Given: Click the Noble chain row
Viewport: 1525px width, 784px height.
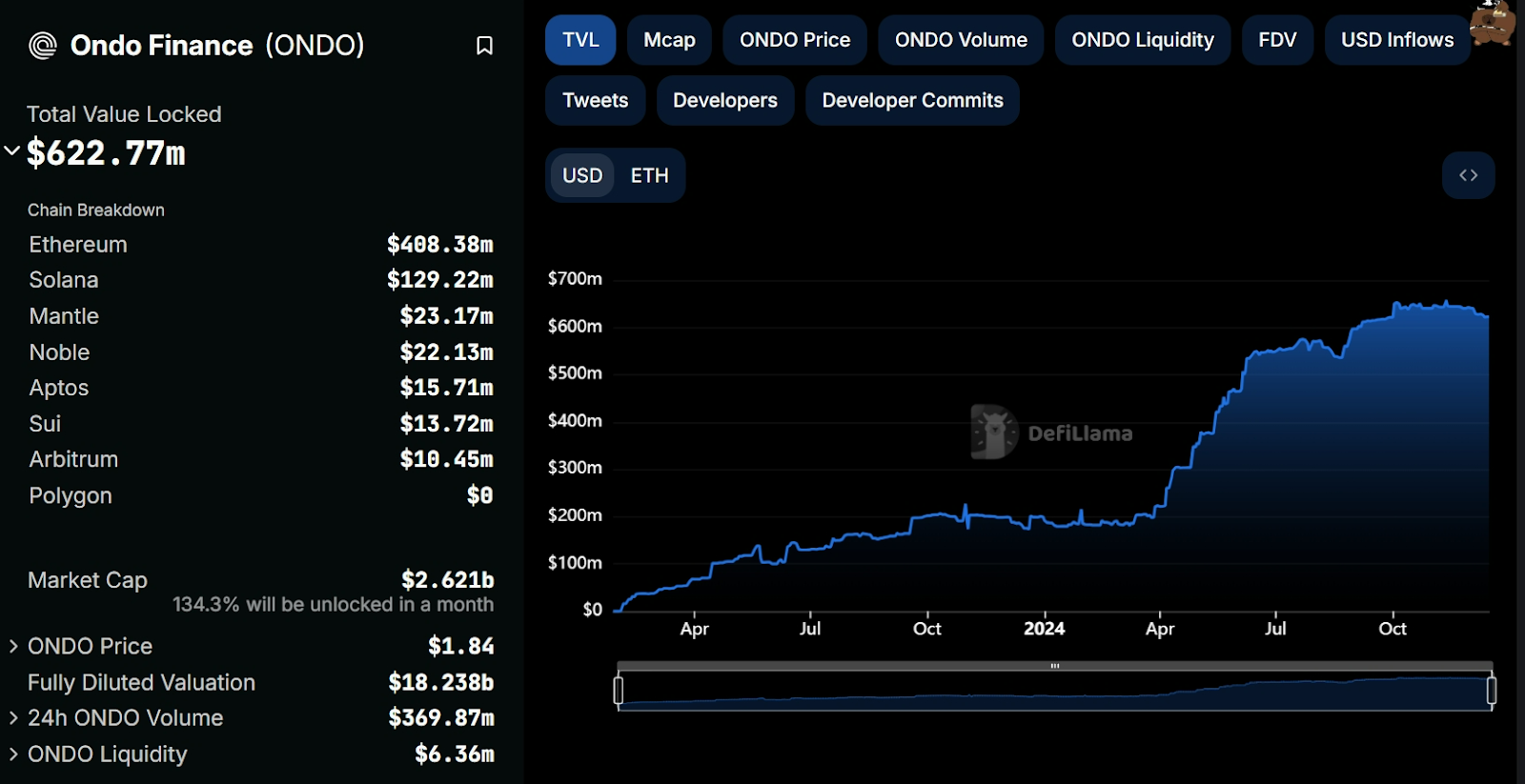Looking at the screenshot, I should point(261,352).
